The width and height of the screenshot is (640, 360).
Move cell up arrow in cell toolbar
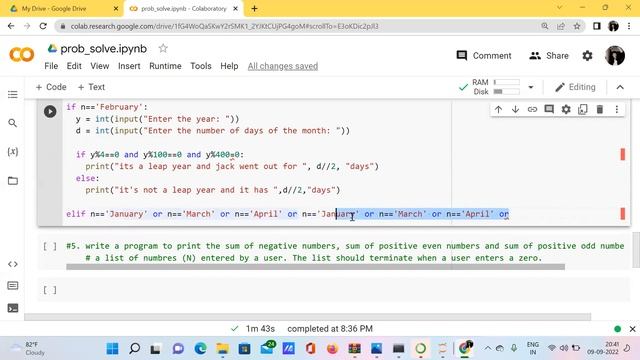pyautogui.click(x=498, y=109)
